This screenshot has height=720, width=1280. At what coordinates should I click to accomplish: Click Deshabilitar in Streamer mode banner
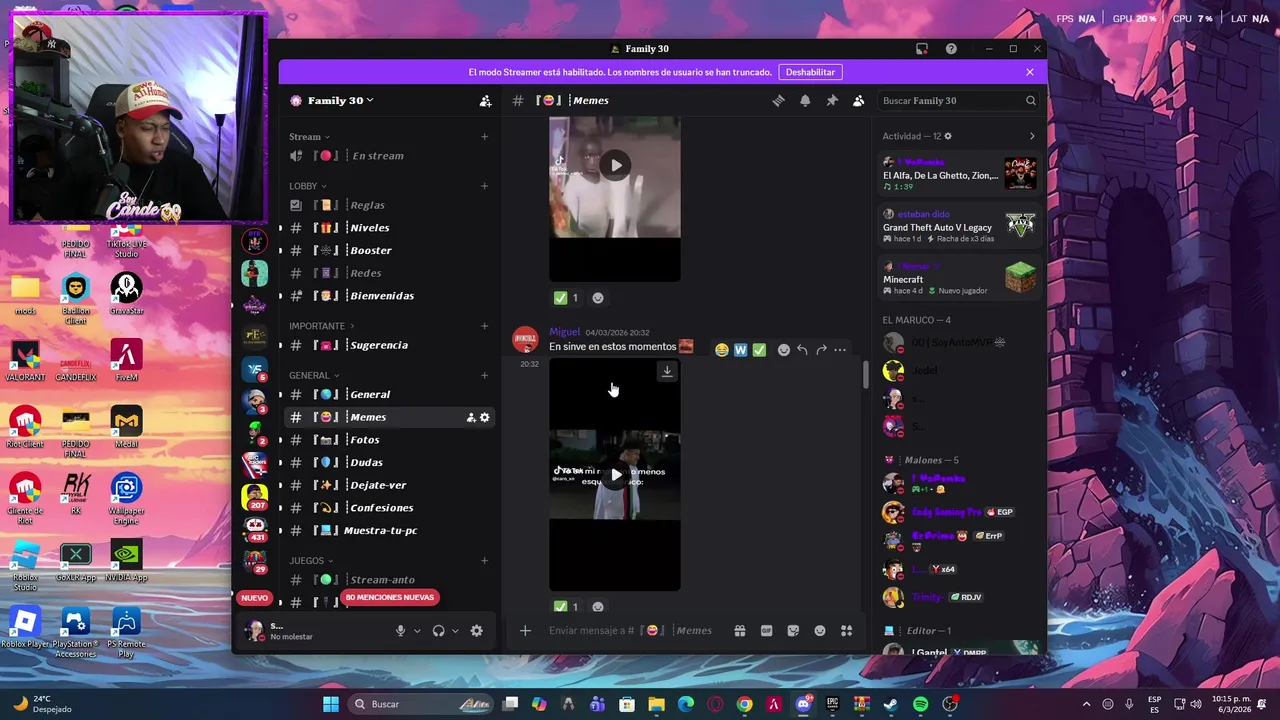pos(810,72)
